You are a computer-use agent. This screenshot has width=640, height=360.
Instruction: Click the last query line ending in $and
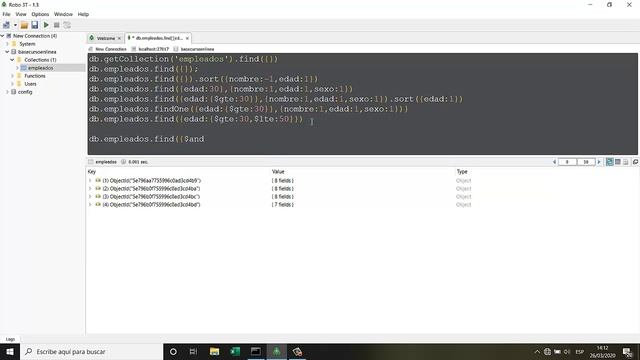tap(147, 139)
